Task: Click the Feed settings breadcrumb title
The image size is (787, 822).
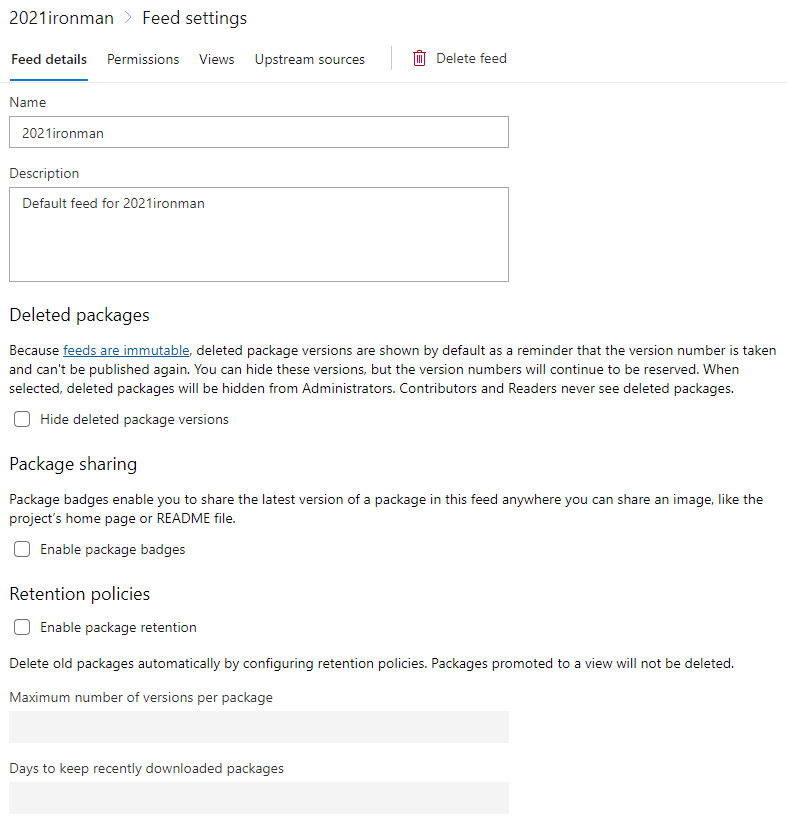Action: [x=194, y=18]
